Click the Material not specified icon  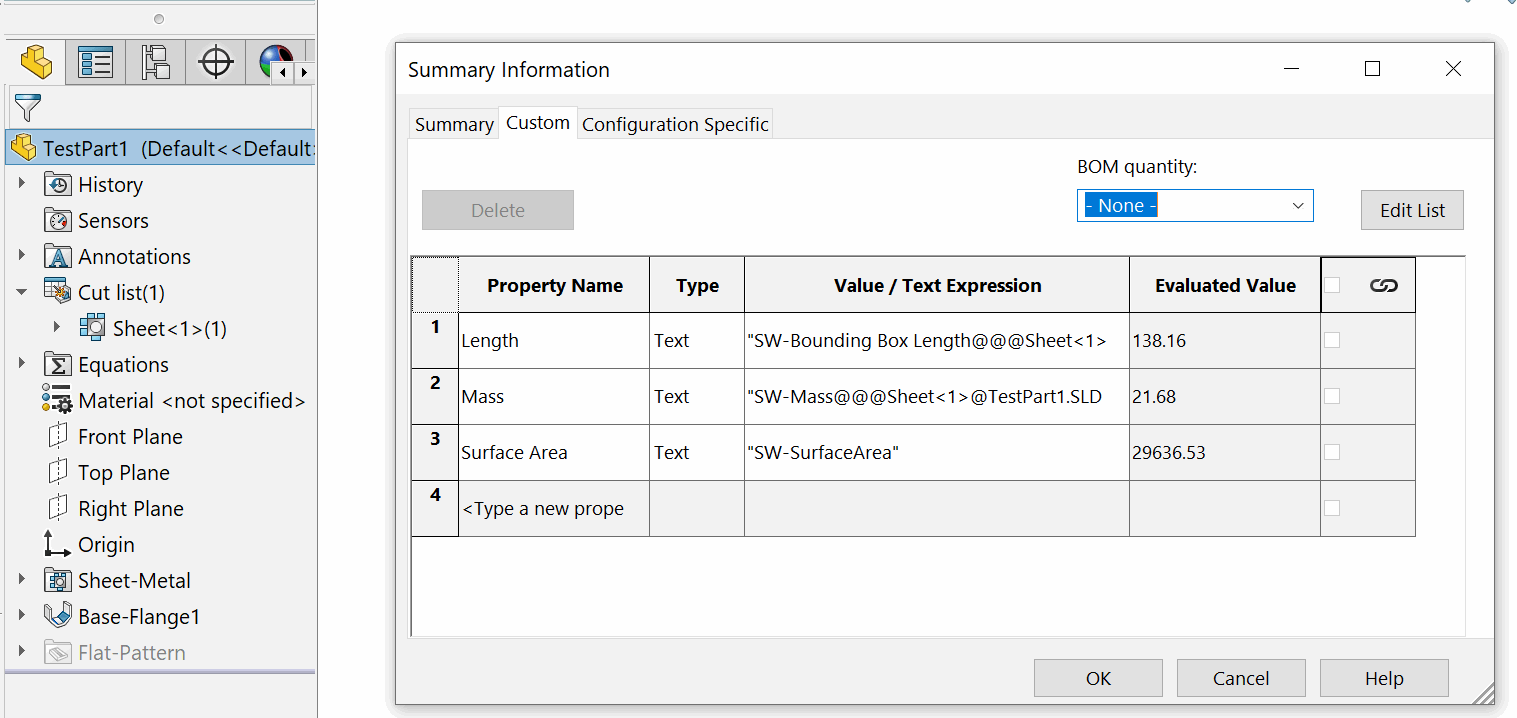[58, 400]
